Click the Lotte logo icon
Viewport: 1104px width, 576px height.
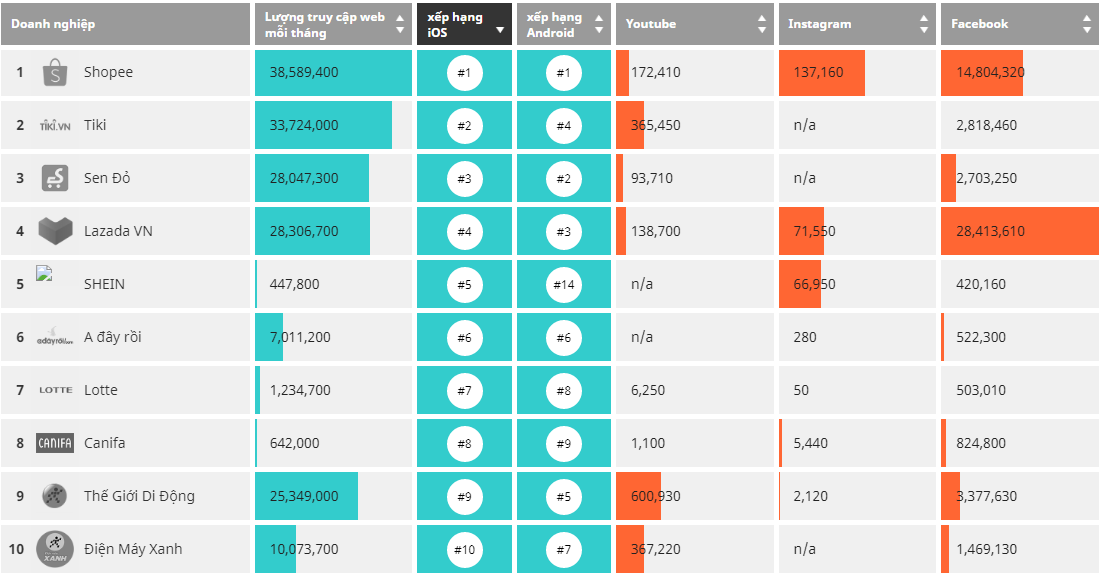tap(55, 390)
